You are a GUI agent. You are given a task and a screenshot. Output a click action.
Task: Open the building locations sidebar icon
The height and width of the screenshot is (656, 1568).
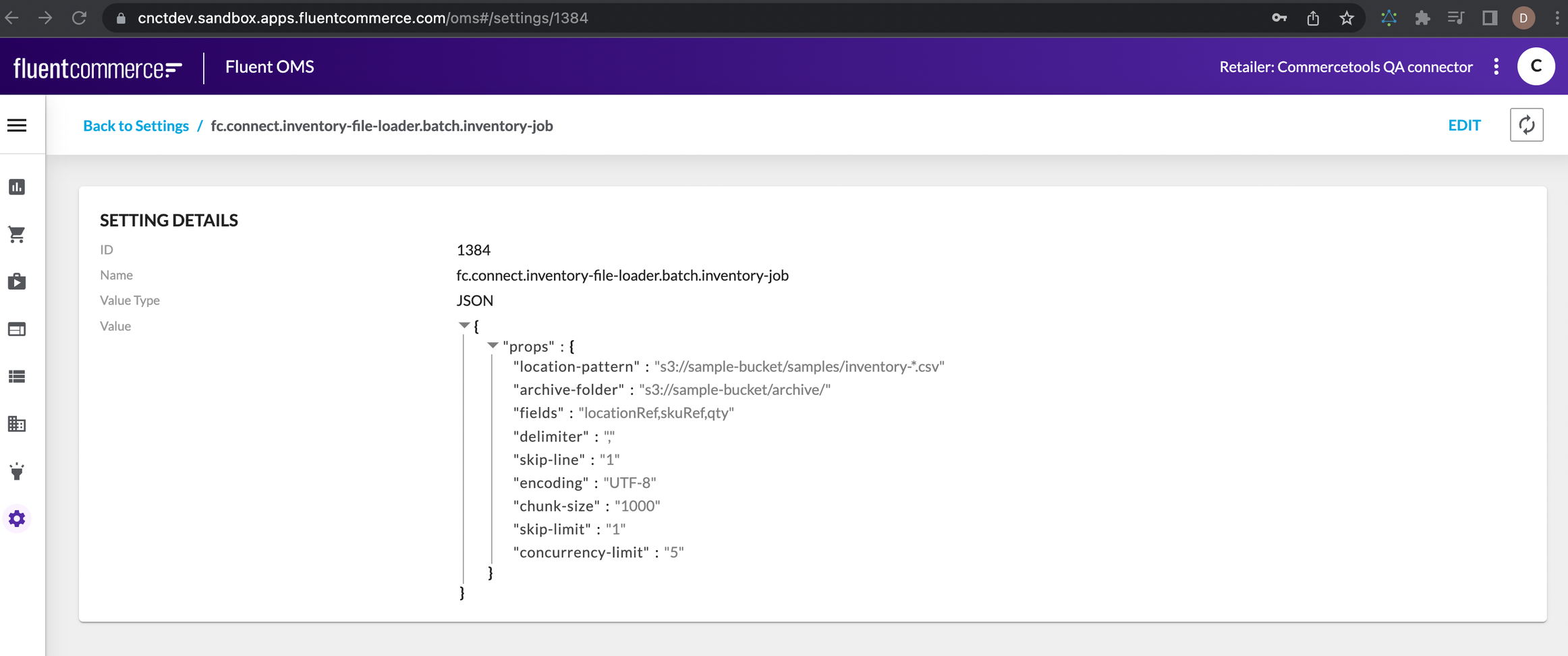[x=17, y=424]
